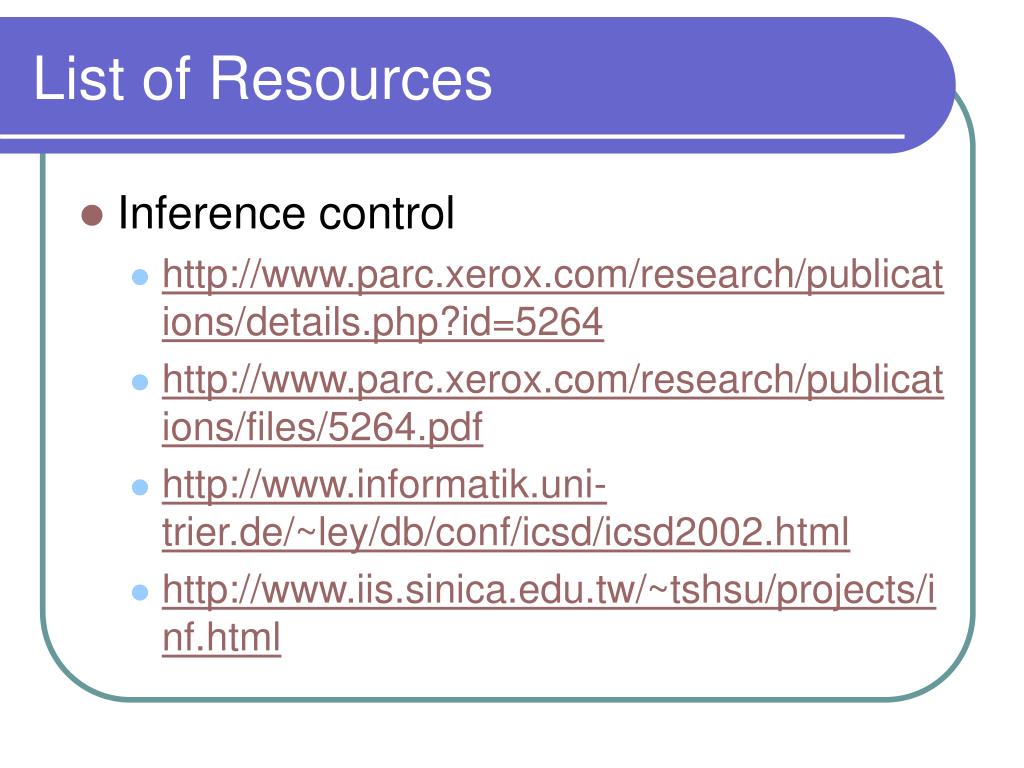The image size is (1024, 768).
Task: Click the word 'List' in the title
Action: coord(78,78)
